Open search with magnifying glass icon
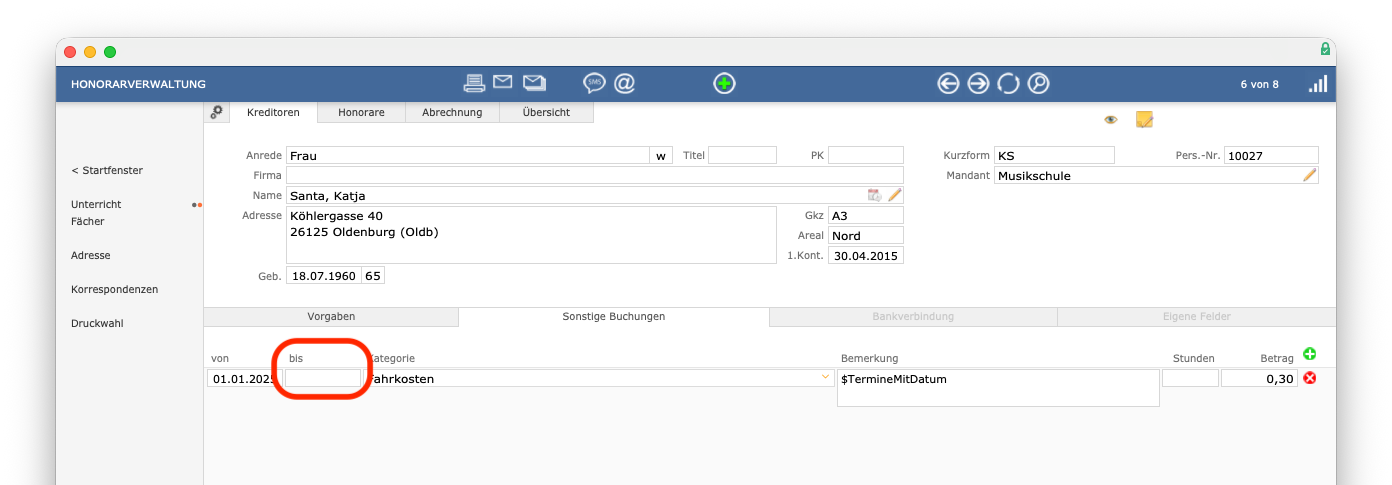This screenshot has width=1392, height=485. (x=1039, y=84)
